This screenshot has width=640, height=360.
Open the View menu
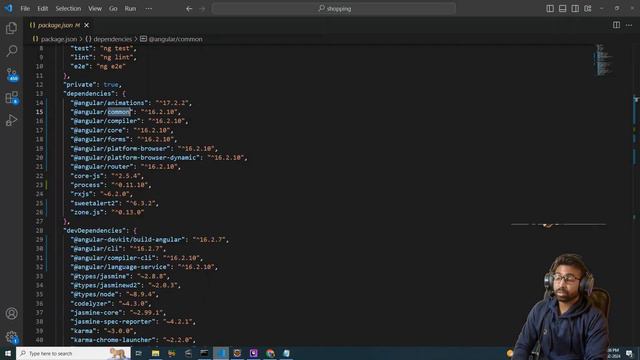tap(95, 9)
